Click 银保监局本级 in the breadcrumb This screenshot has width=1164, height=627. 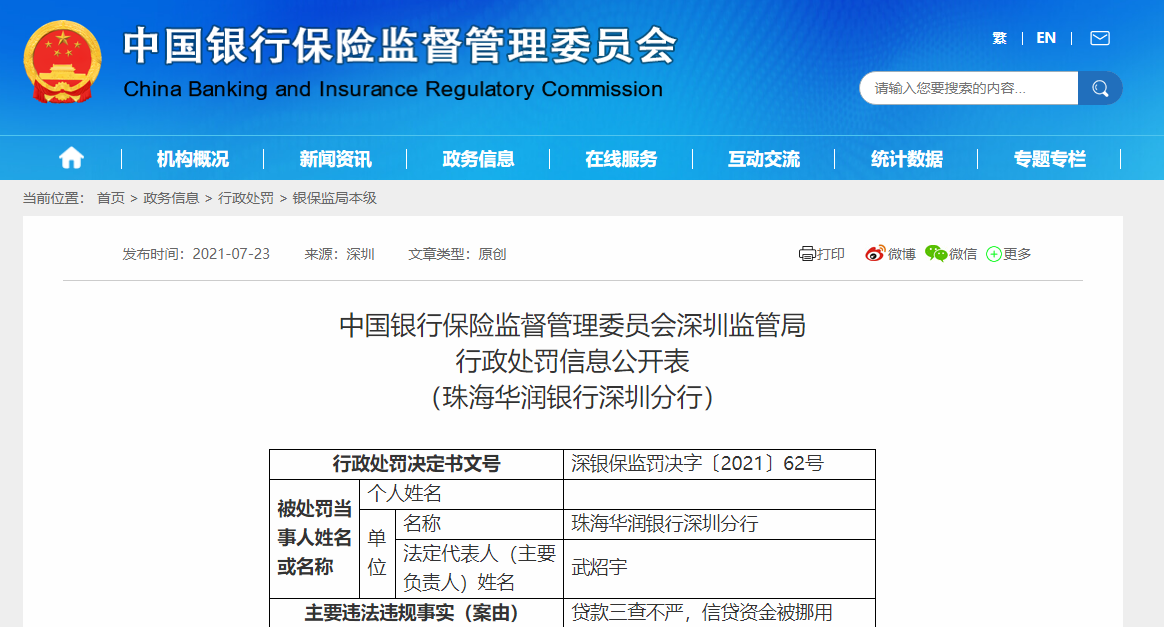tap(335, 198)
